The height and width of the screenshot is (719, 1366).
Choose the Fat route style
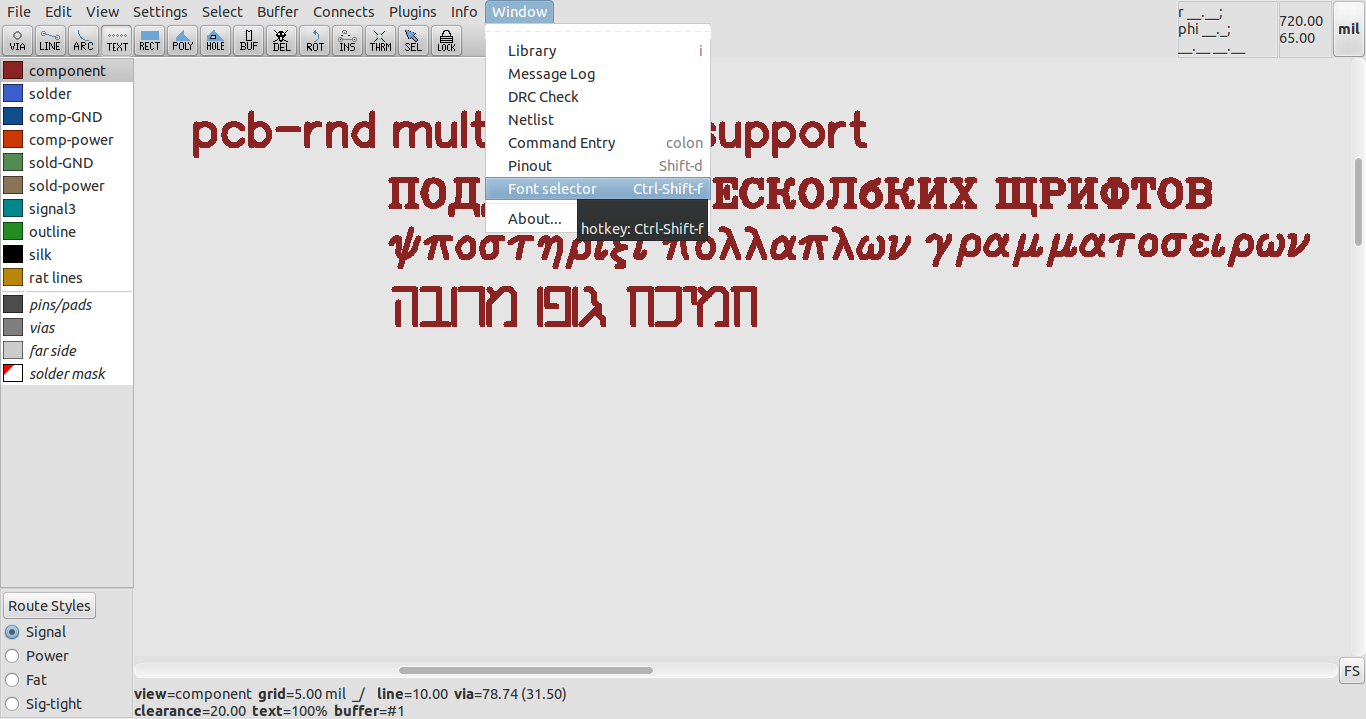26,680
